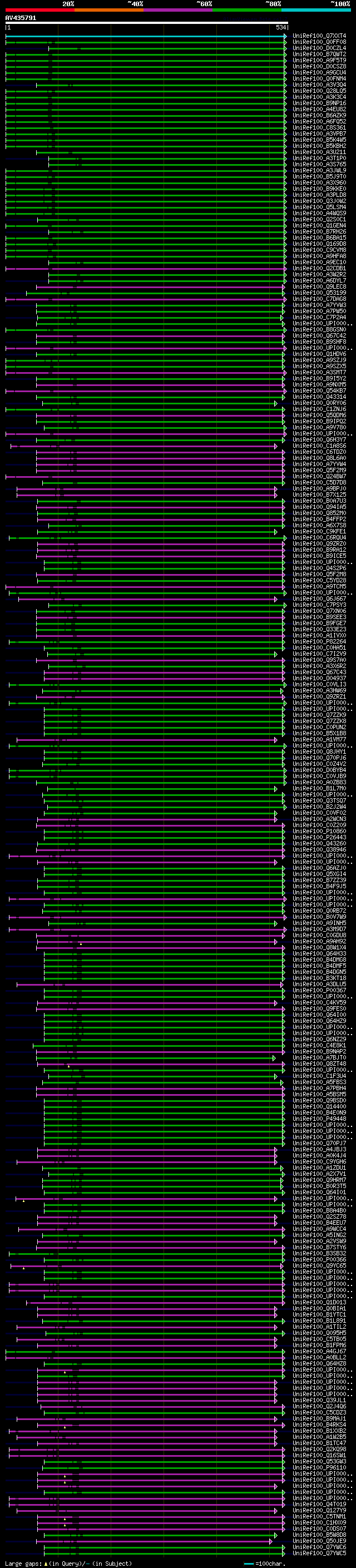Open last hit UniRef100_Q7YWC5
Viewport: 356px width, 1568px height.
319,1554
